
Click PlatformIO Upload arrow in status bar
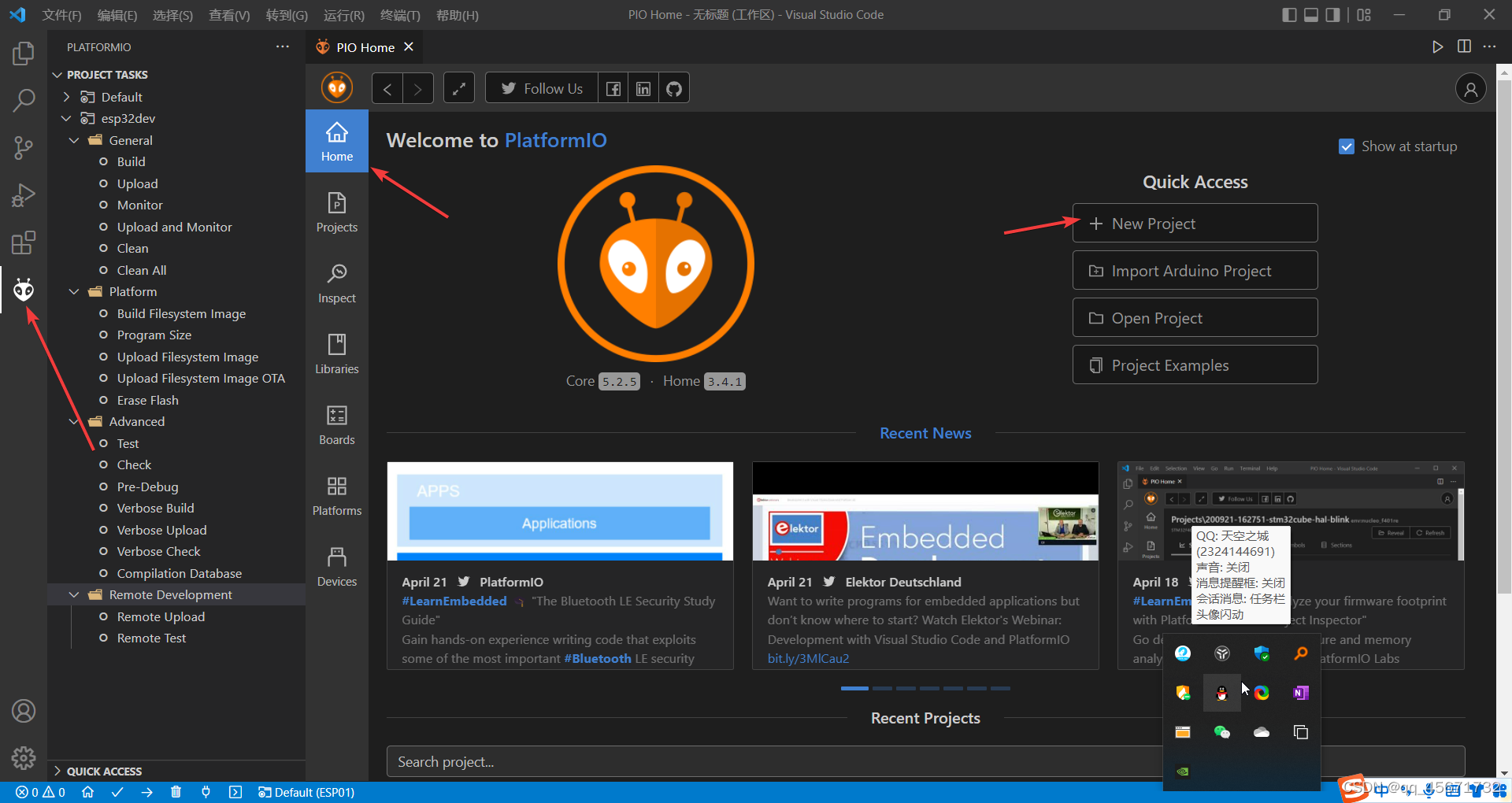coord(146,792)
